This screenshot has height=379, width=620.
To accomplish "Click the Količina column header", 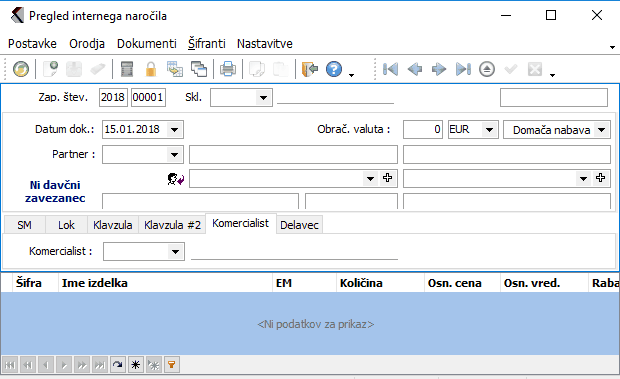I will (380, 283).
